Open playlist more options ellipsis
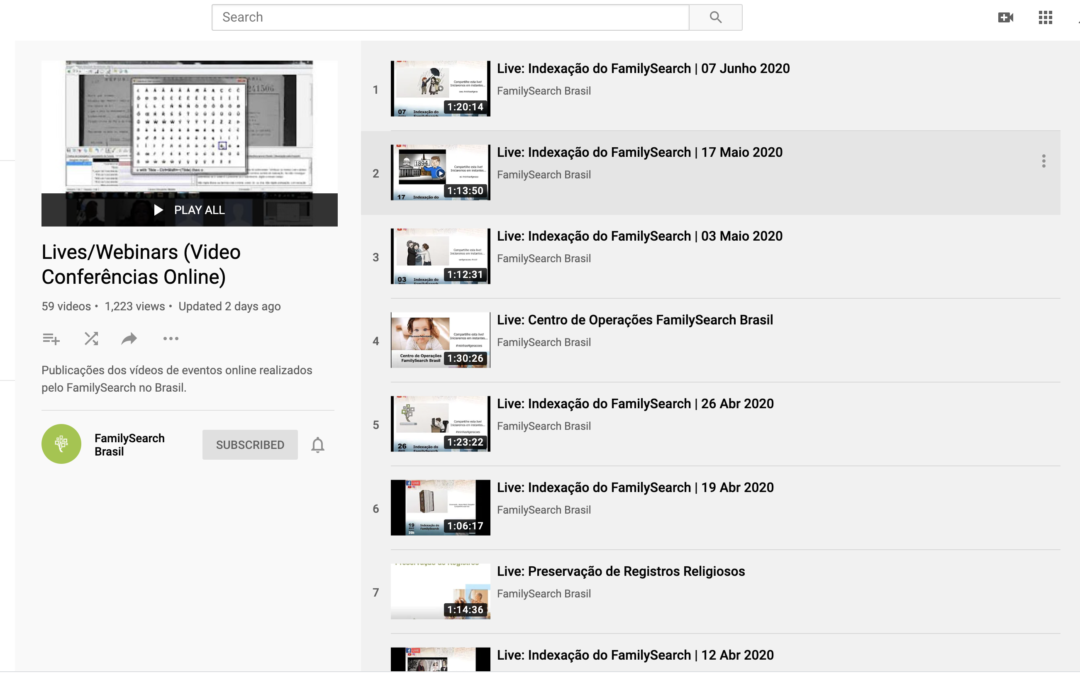 [171, 338]
